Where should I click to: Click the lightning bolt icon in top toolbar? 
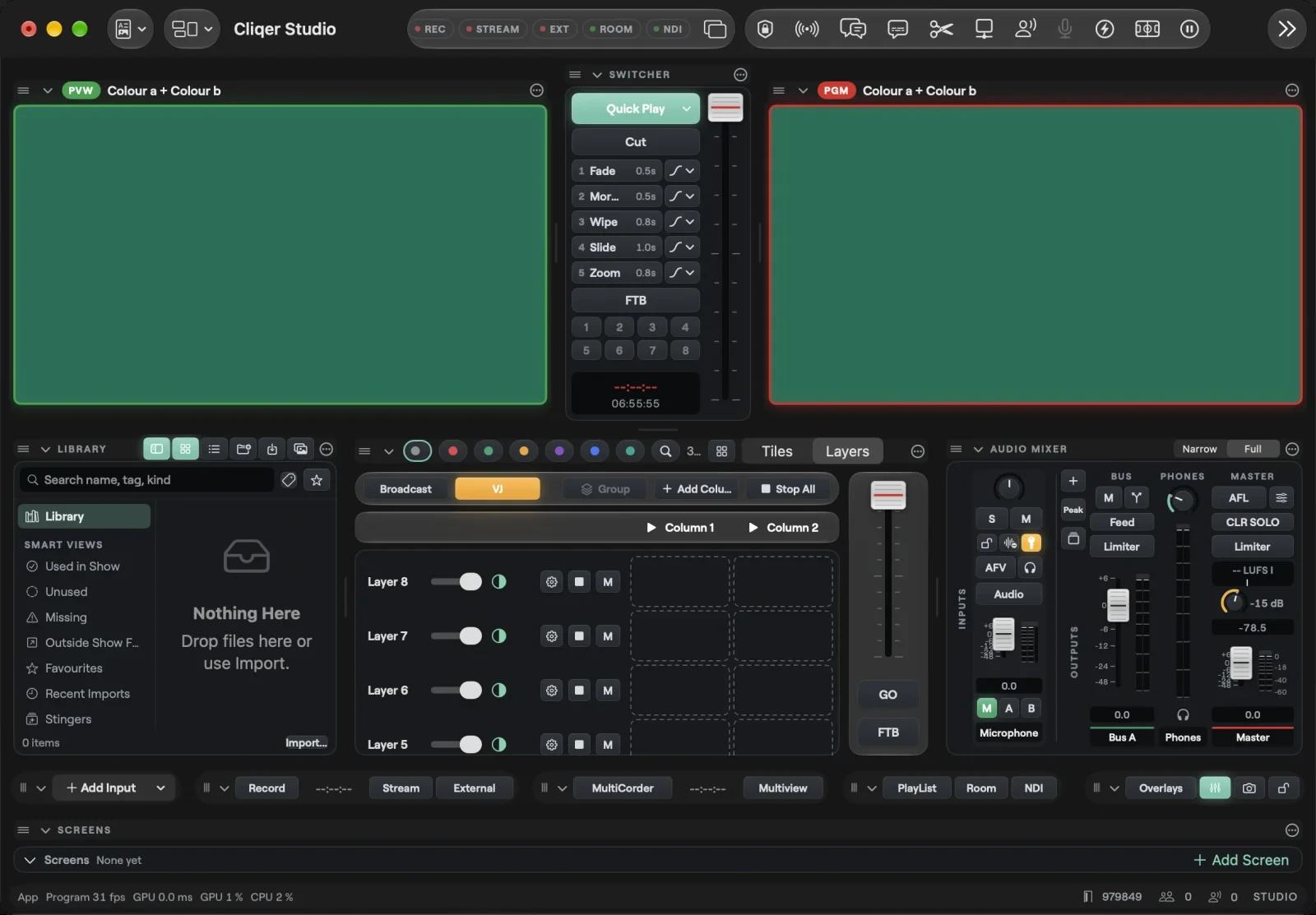1105,29
